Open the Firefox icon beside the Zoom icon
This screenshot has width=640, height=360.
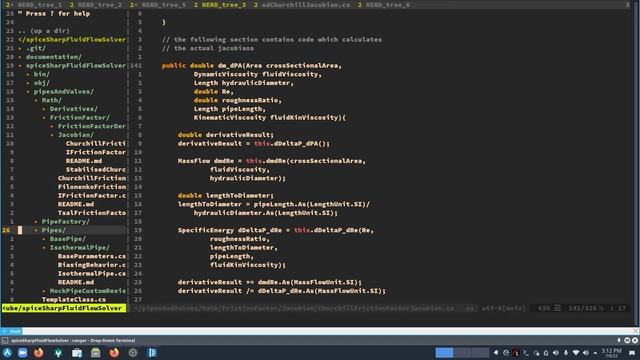click(39, 353)
